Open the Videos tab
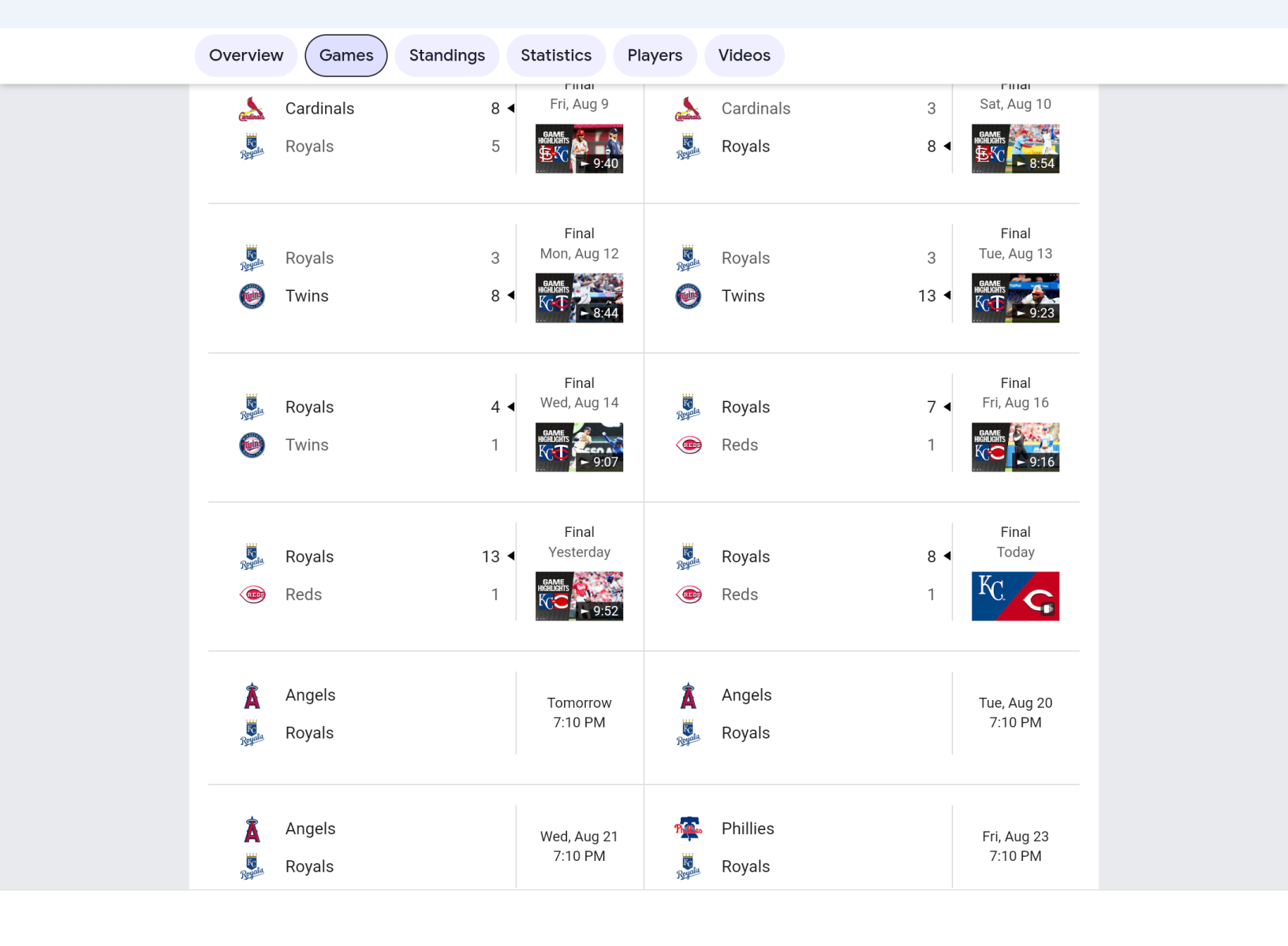 (744, 55)
